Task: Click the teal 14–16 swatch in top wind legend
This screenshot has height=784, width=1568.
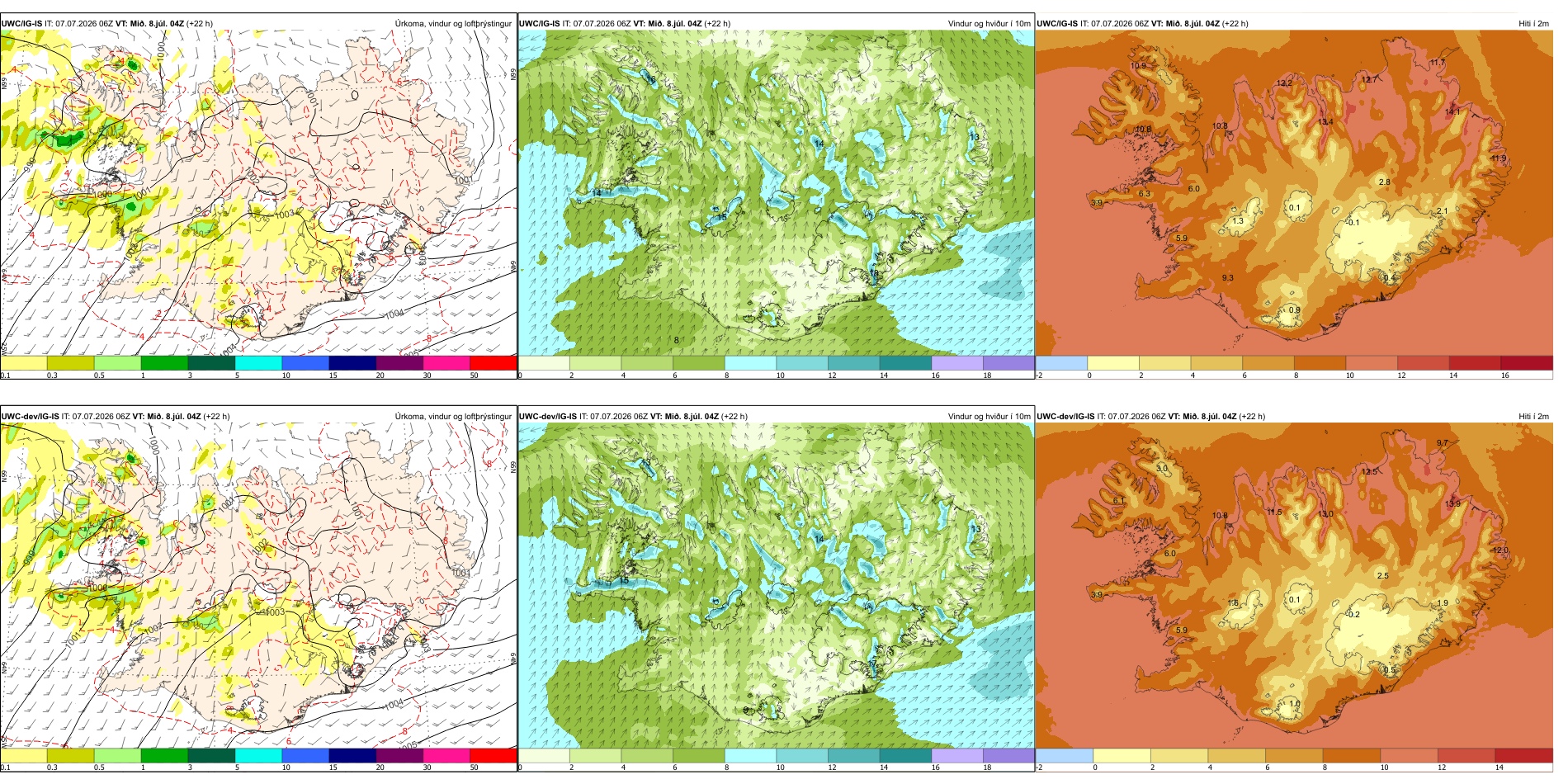Action: [x=905, y=363]
